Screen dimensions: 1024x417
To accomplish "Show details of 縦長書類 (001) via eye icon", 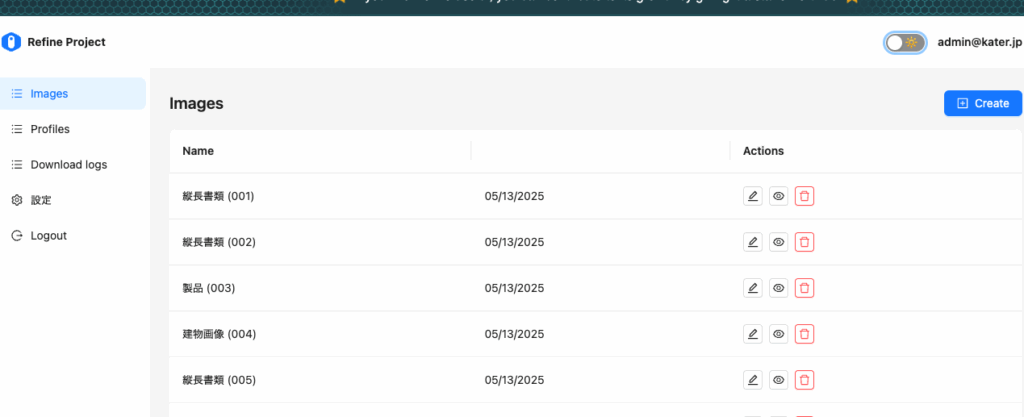I will pos(778,196).
